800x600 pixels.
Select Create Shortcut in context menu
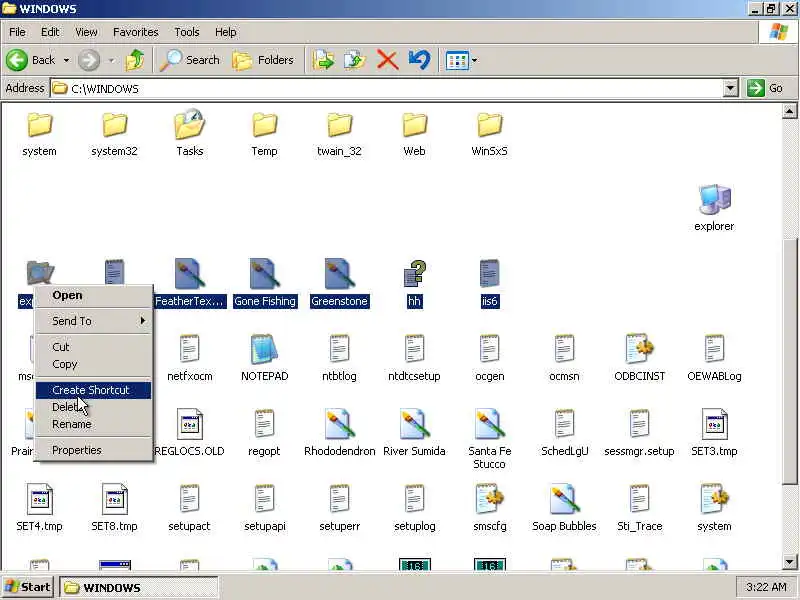pyautogui.click(x=93, y=390)
